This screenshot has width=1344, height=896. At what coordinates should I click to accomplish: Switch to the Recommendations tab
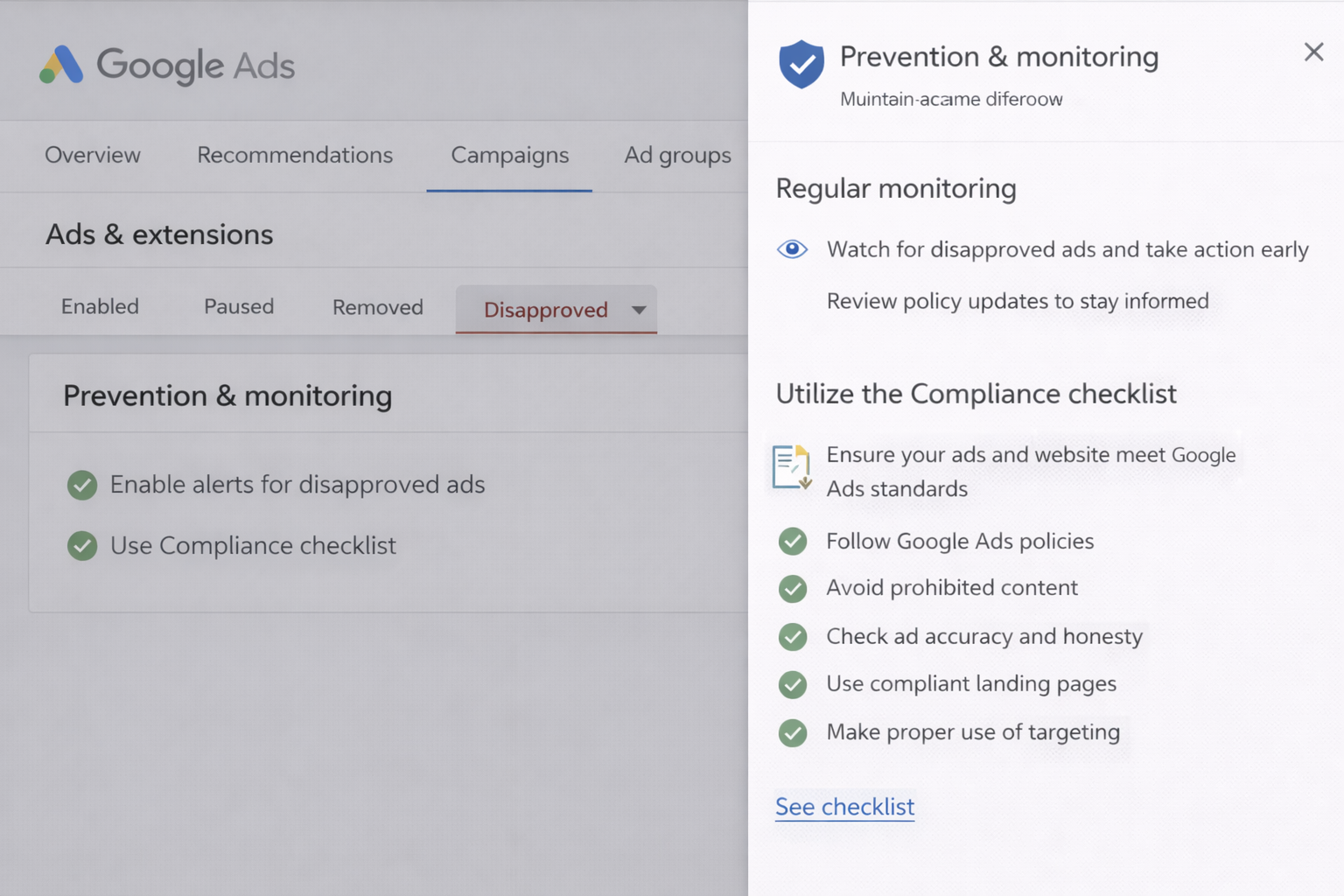[x=295, y=156]
